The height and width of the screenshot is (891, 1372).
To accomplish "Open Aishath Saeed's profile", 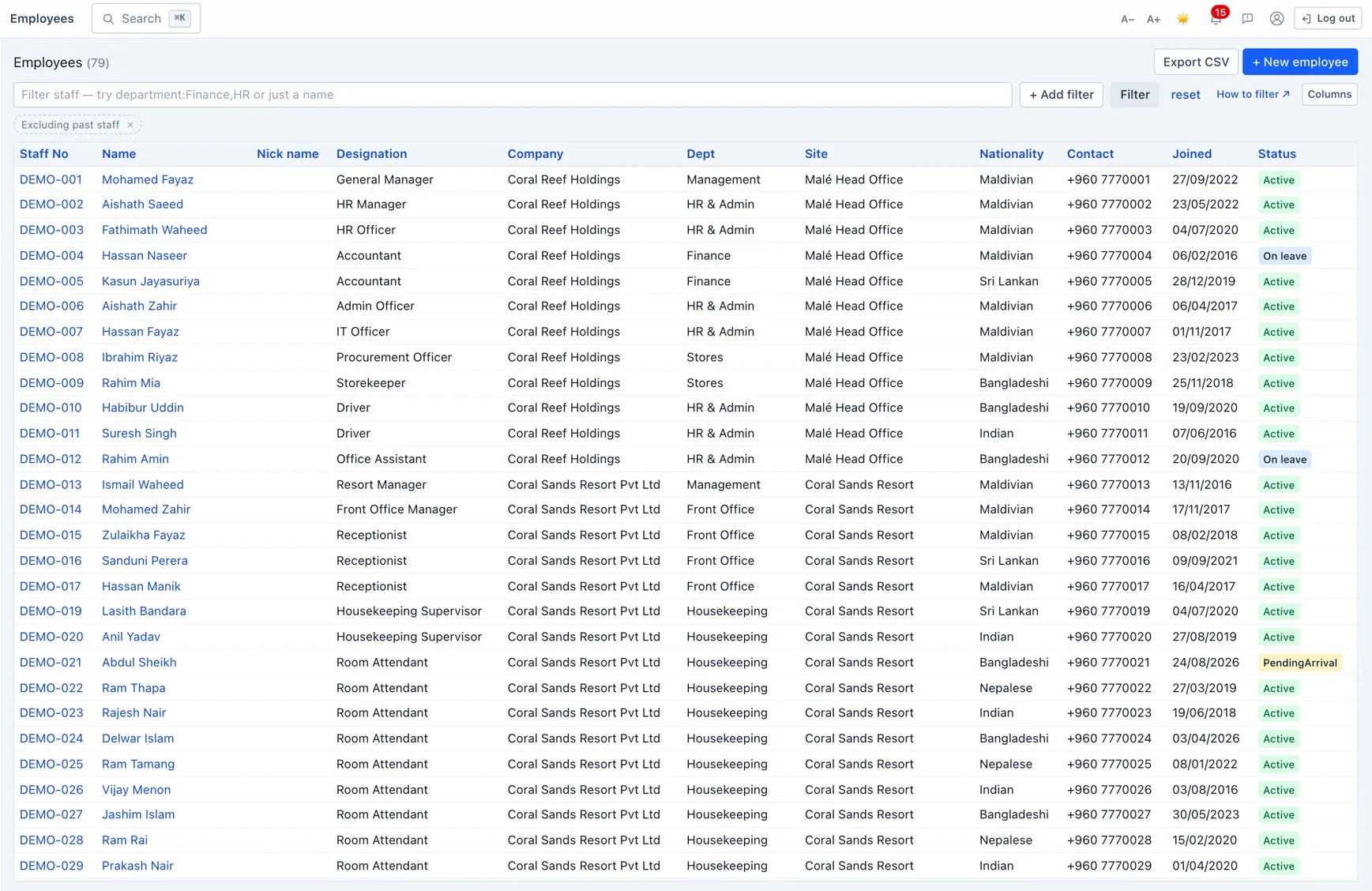I will (x=142, y=205).
